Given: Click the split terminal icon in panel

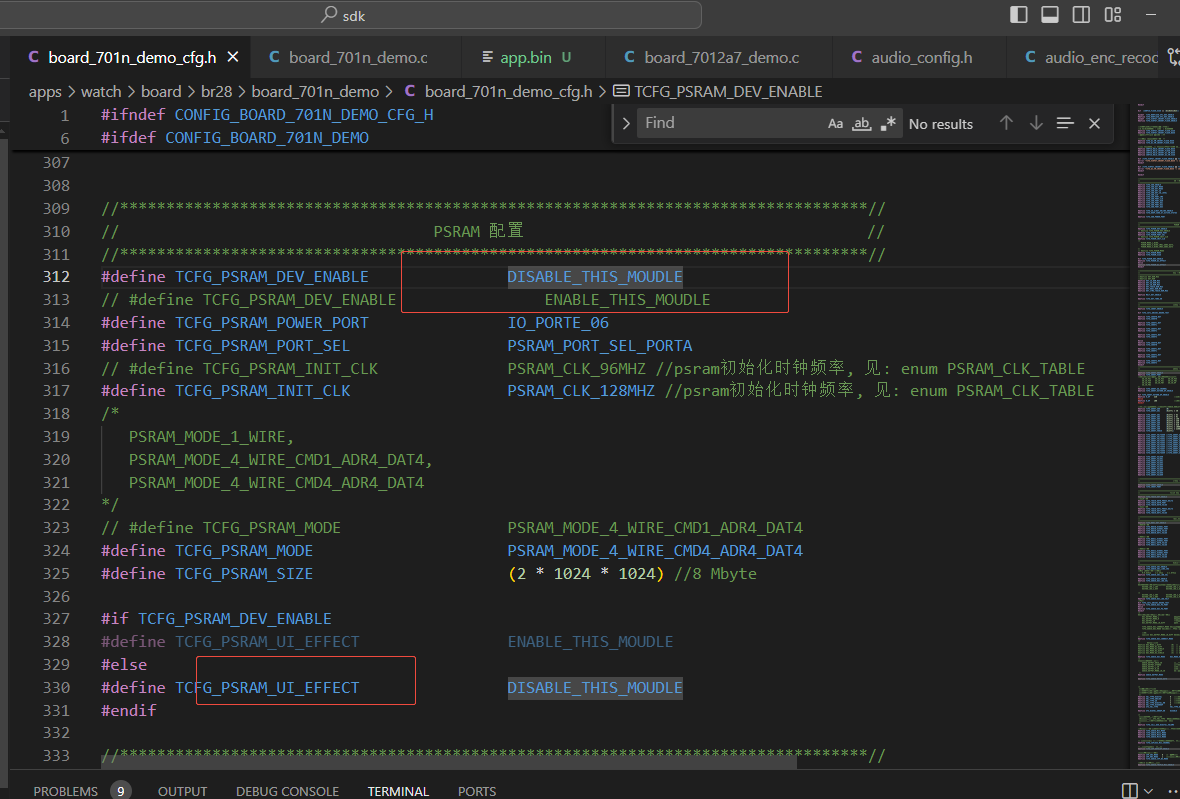Looking at the screenshot, I should (x=1130, y=790).
